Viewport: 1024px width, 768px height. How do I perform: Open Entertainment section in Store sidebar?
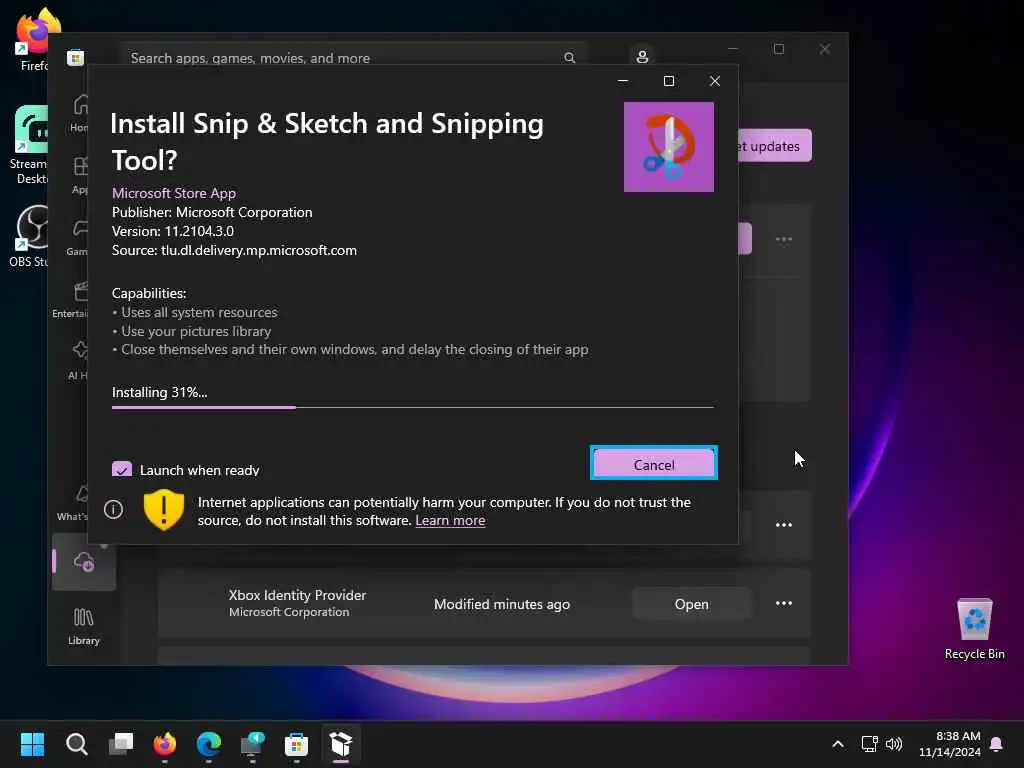coord(71,299)
